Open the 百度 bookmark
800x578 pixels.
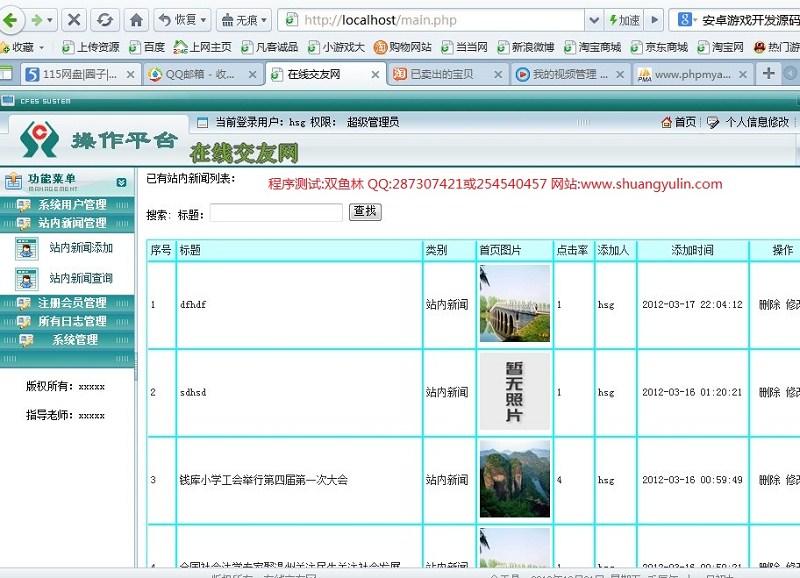click(x=147, y=47)
